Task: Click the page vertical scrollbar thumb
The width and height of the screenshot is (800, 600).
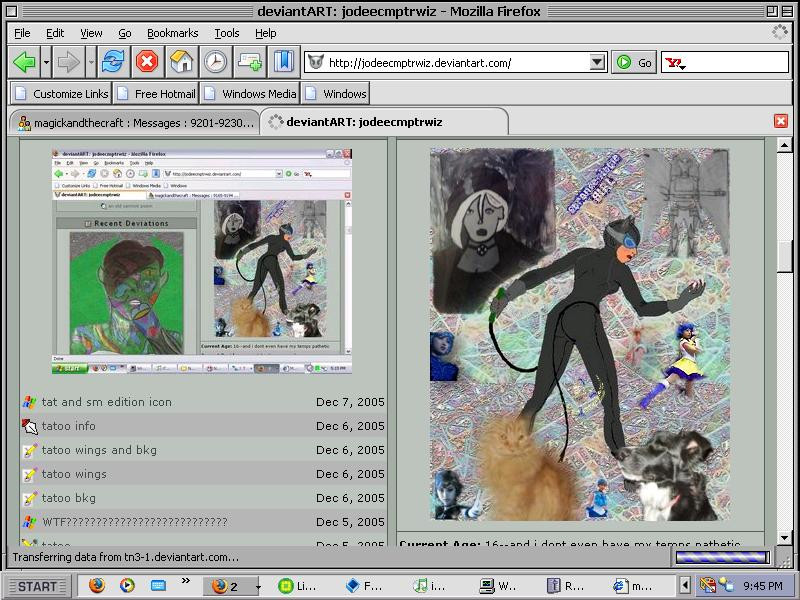Action: [x=784, y=256]
